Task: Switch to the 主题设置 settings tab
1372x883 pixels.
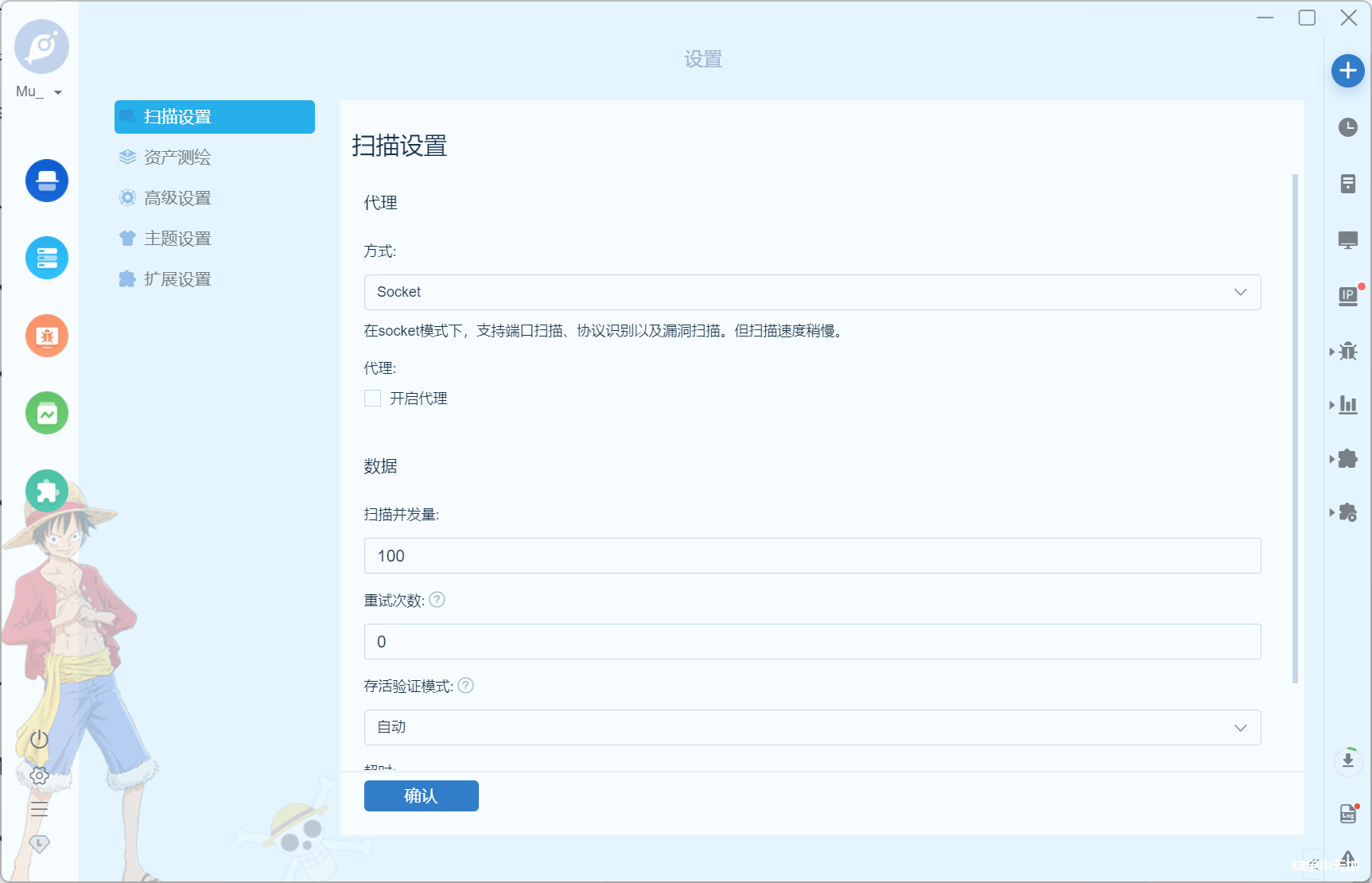Action: pyautogui.click(x=177, y=238)
